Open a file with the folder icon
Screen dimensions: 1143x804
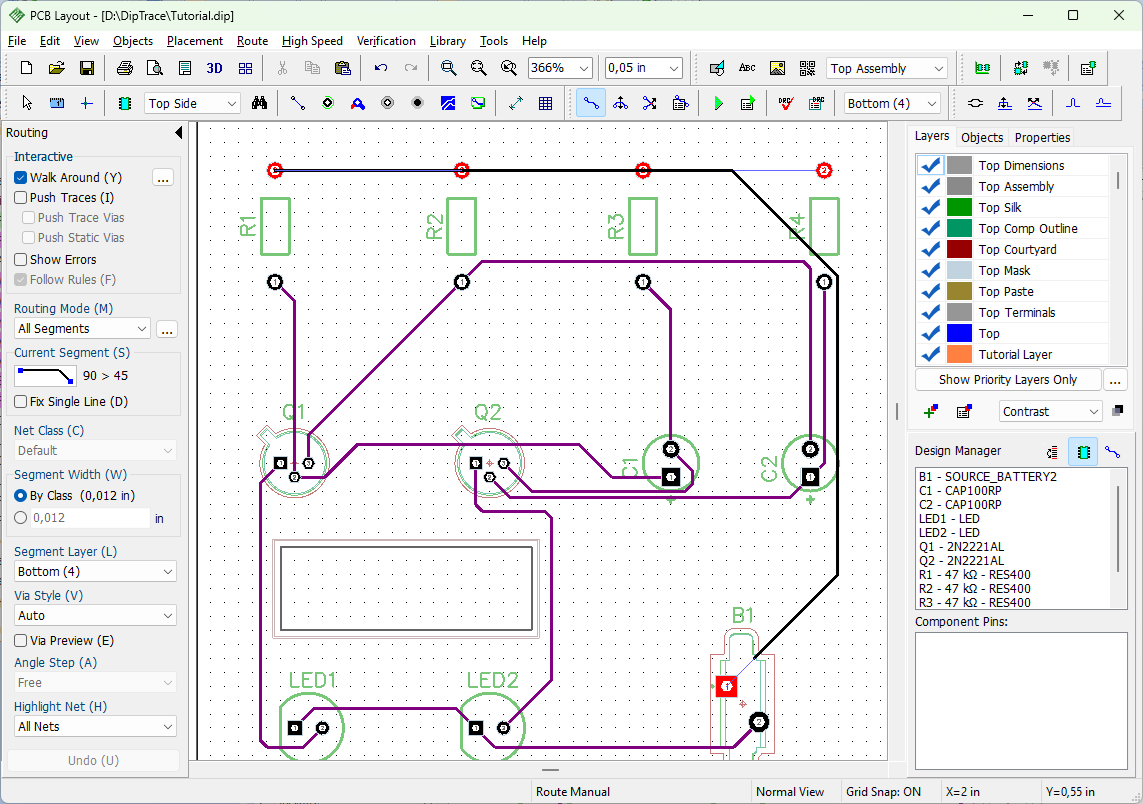[x=56, y=68]
